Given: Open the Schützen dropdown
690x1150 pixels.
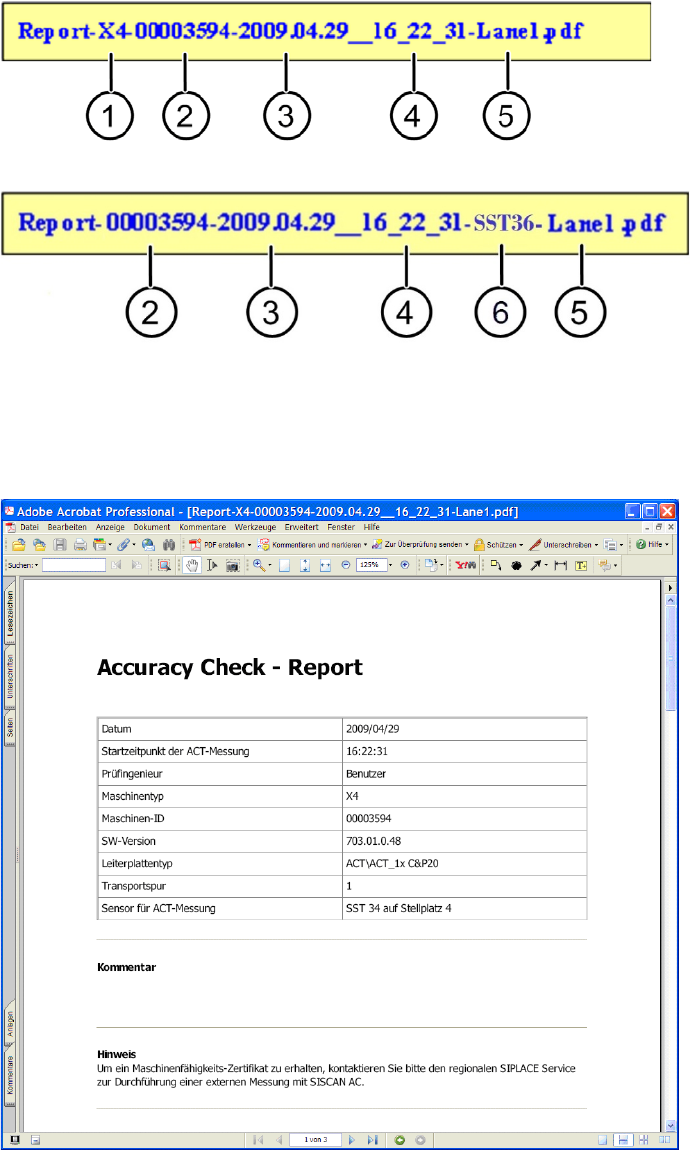Looking at the screenshot, I should 521,545.
